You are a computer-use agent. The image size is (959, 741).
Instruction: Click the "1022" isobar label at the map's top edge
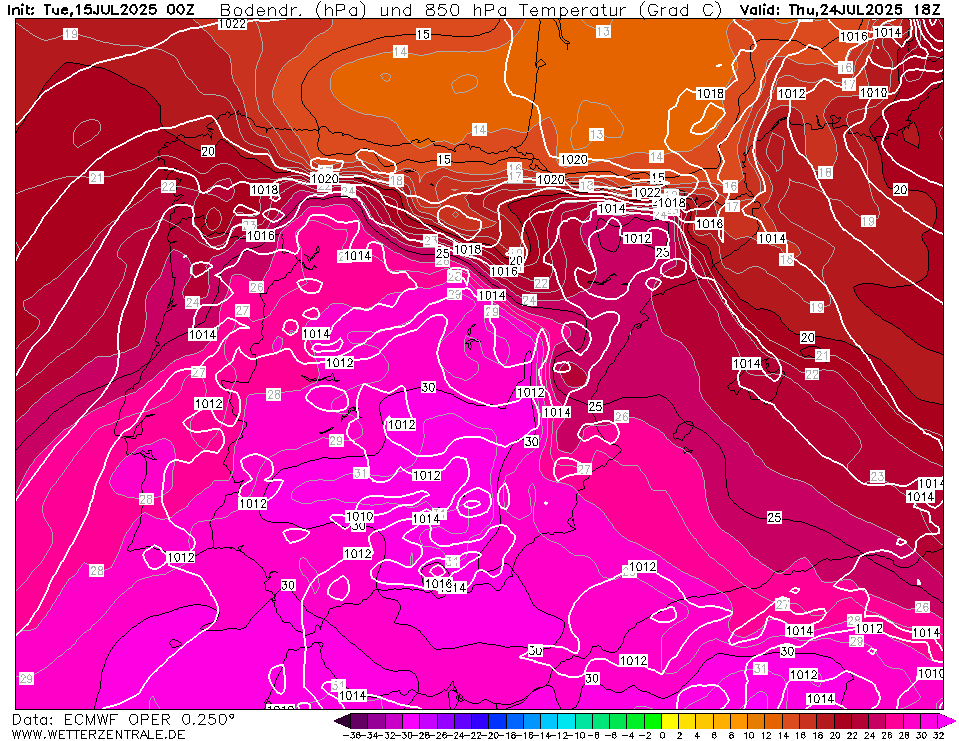[x=232, y=24]
